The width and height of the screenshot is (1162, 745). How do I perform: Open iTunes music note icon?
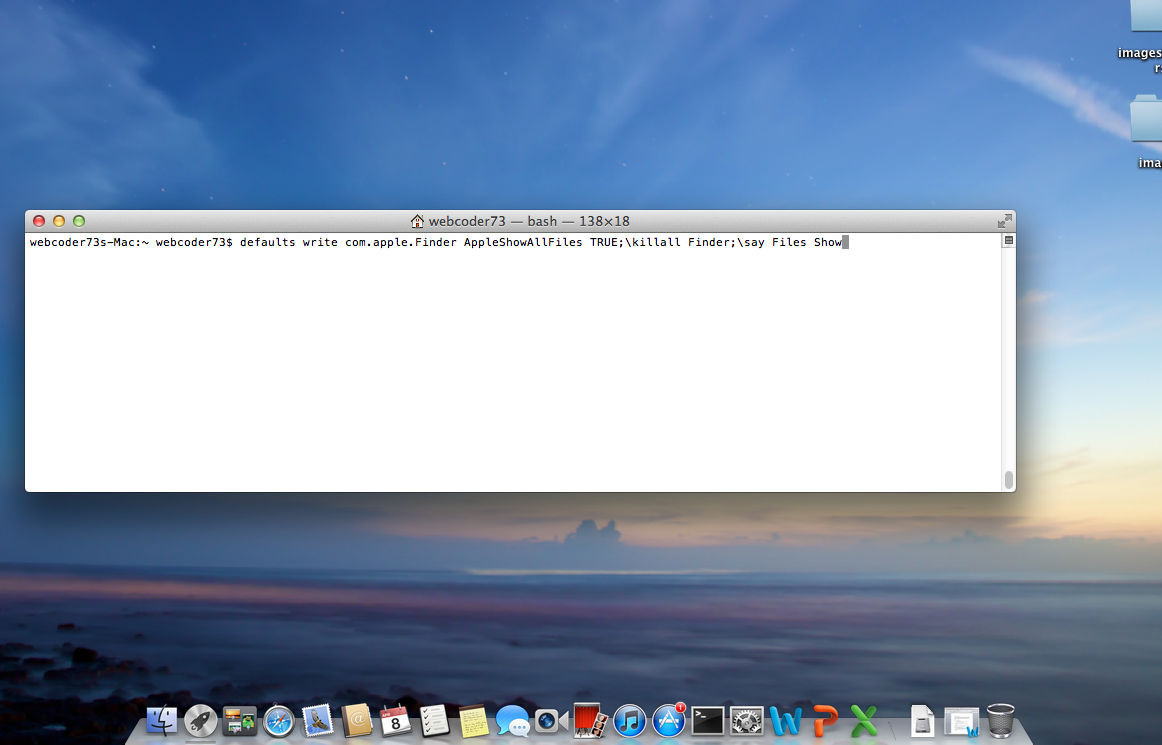click(630, 720)
